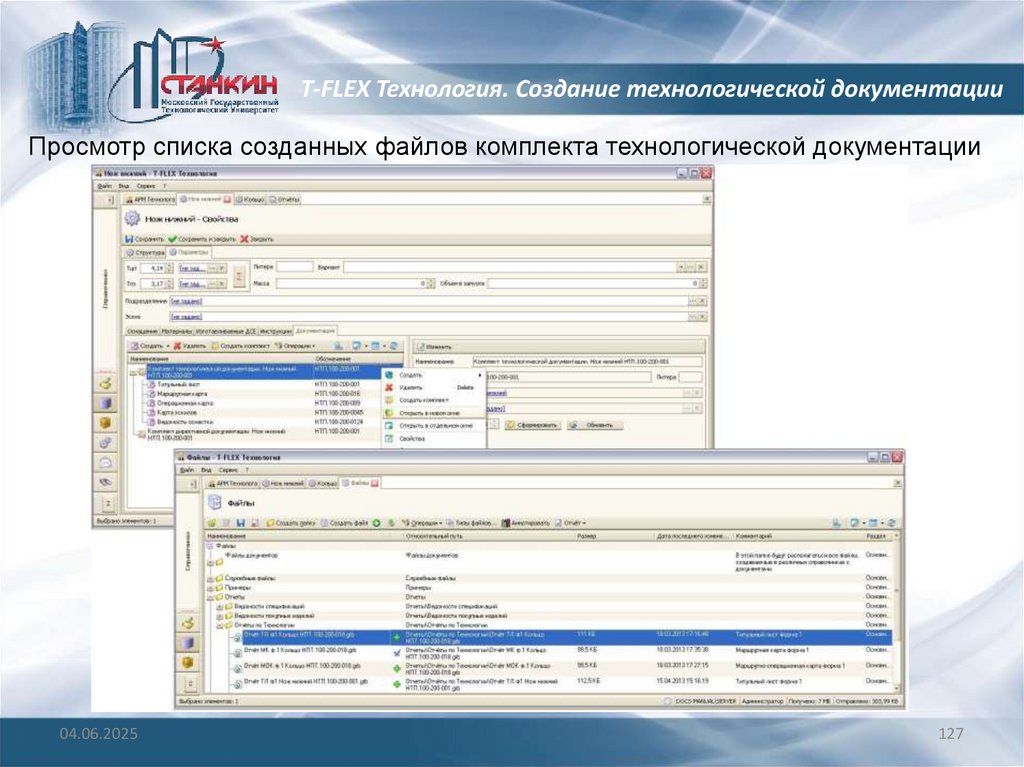The height and width of the screenshot is (767, 1024).
Task: Open the 'Изготавливаемые ДСЕ' tab
Action: point(226,331)
